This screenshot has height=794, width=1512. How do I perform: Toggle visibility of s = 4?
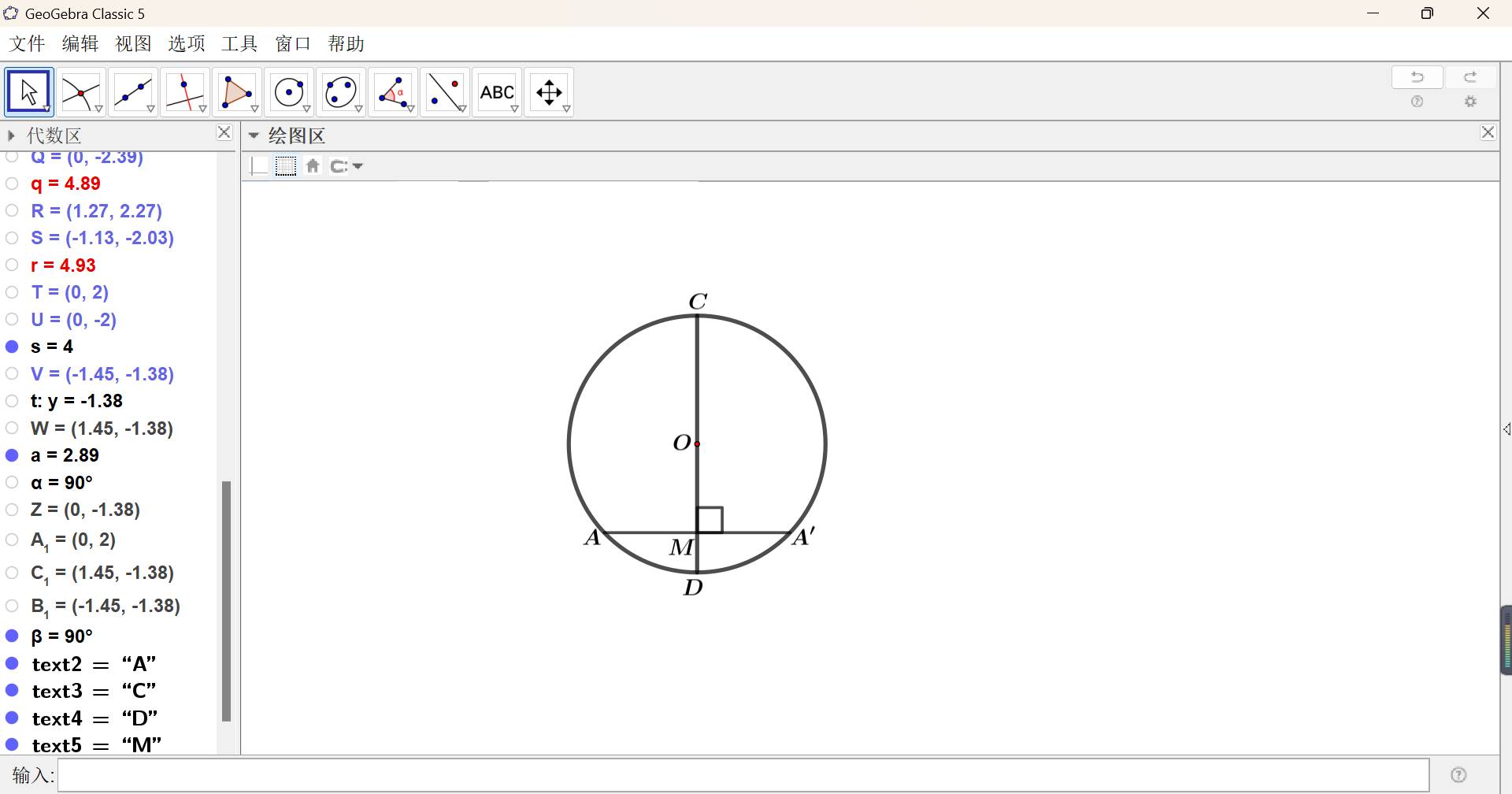(x=13, y=347)
